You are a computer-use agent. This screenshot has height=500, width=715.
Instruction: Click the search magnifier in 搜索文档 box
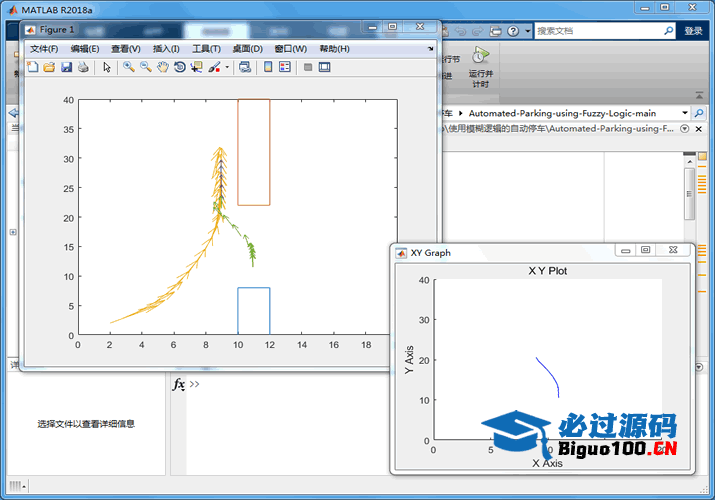coord(668,31)
